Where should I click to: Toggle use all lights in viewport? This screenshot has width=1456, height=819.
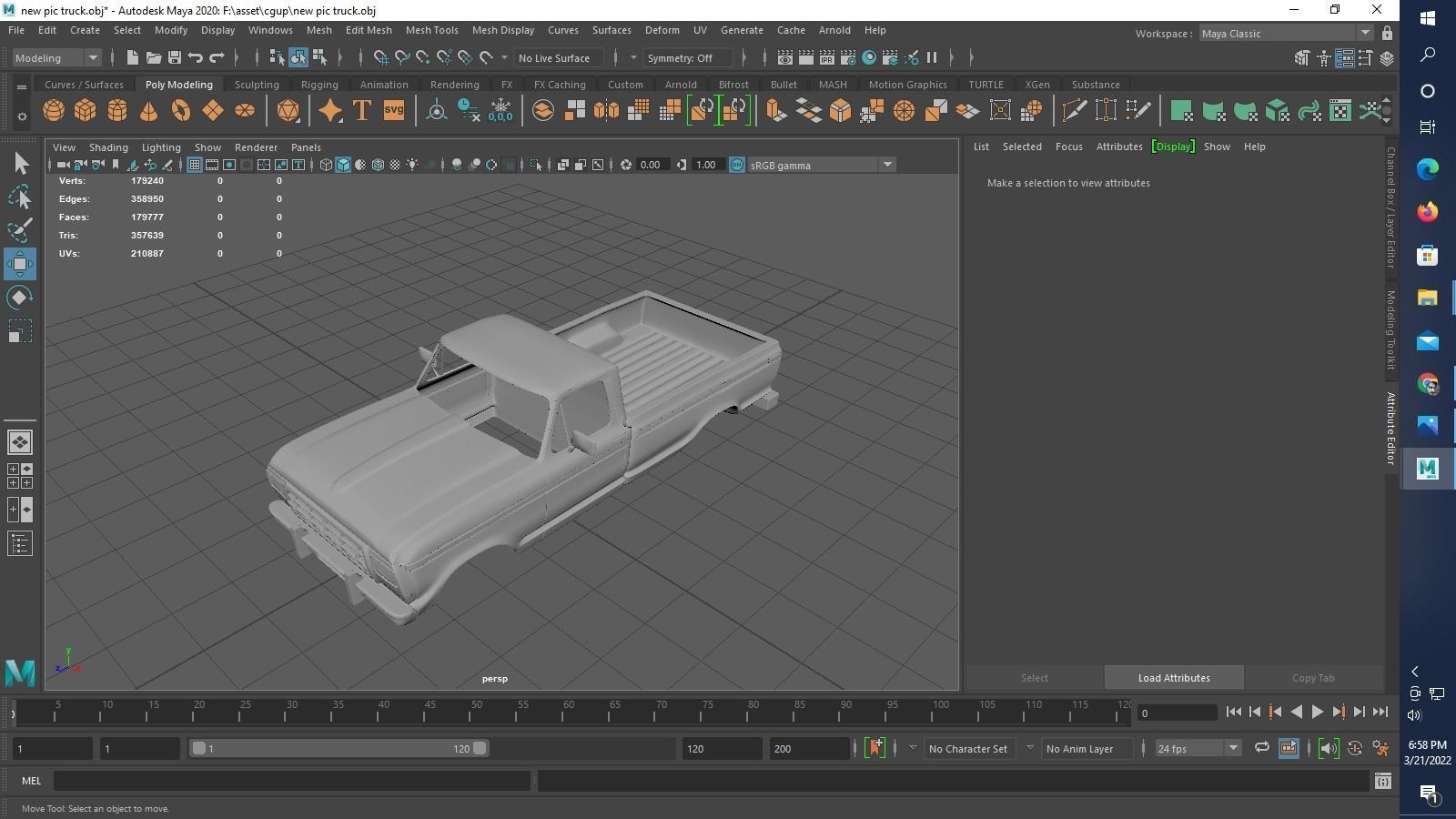pyautogui.click(x=413, y=165)
